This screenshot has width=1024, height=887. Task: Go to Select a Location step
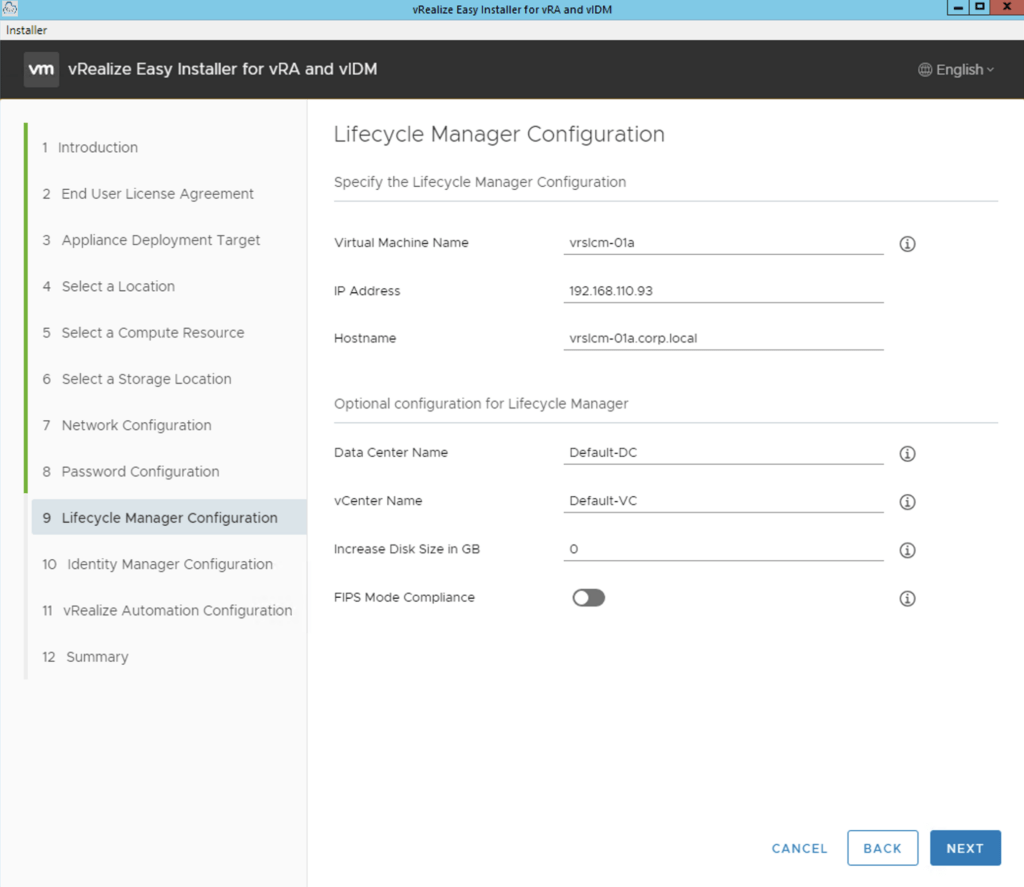click(108, 287)
